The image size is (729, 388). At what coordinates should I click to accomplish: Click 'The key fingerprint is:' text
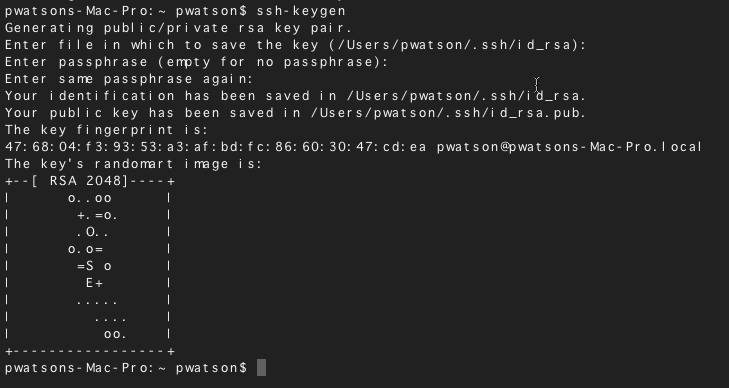click(106, 130)
